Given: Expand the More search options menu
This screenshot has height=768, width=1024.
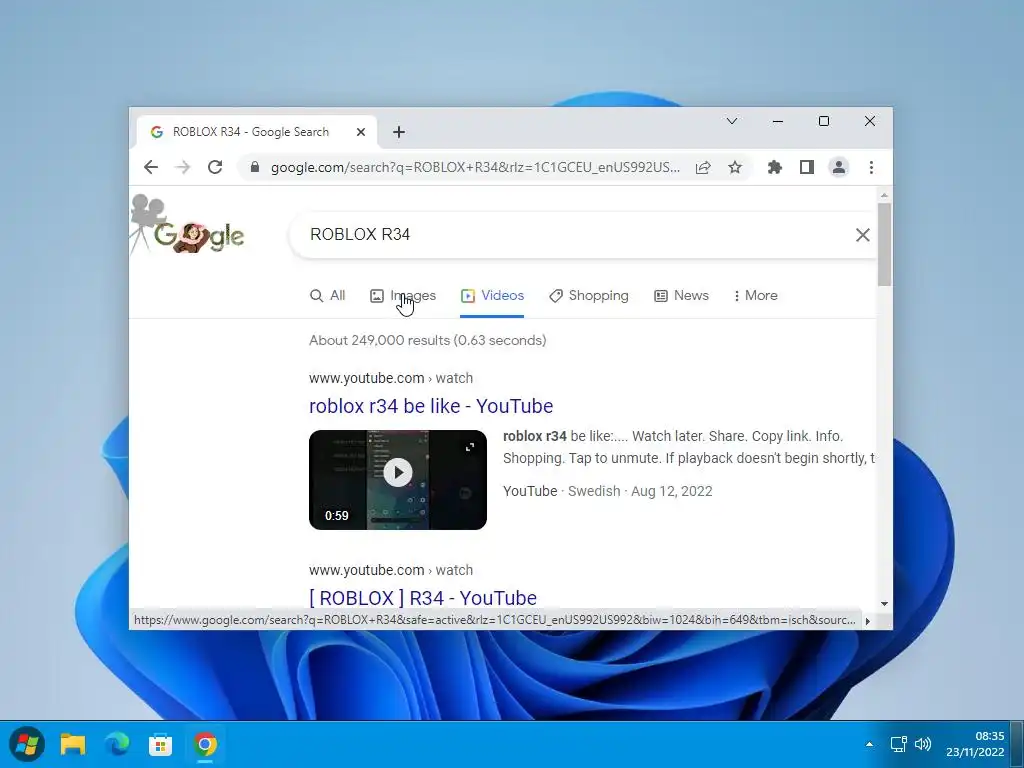Looking at the screenshot, I should 756,295.
